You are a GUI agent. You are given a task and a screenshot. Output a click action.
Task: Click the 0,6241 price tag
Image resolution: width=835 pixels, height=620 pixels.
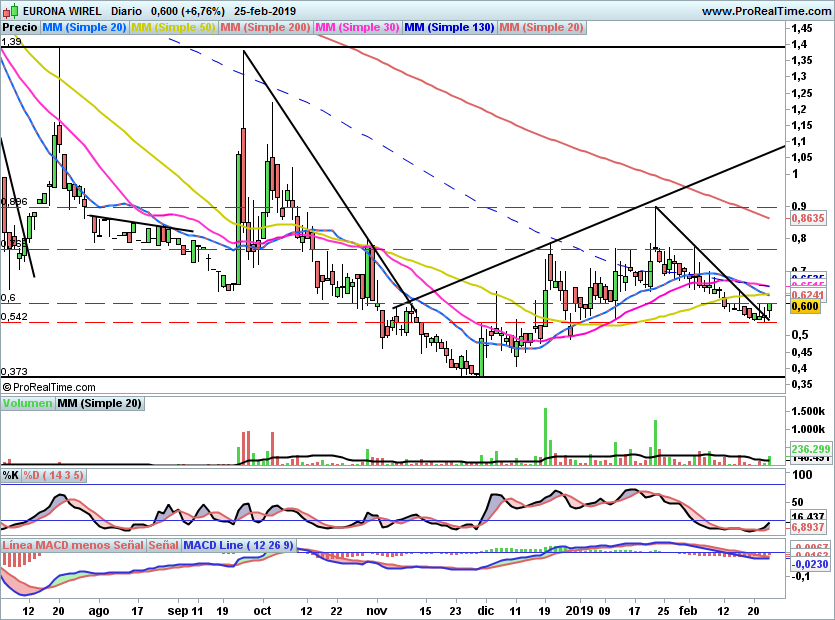click(x=807, y=295)
